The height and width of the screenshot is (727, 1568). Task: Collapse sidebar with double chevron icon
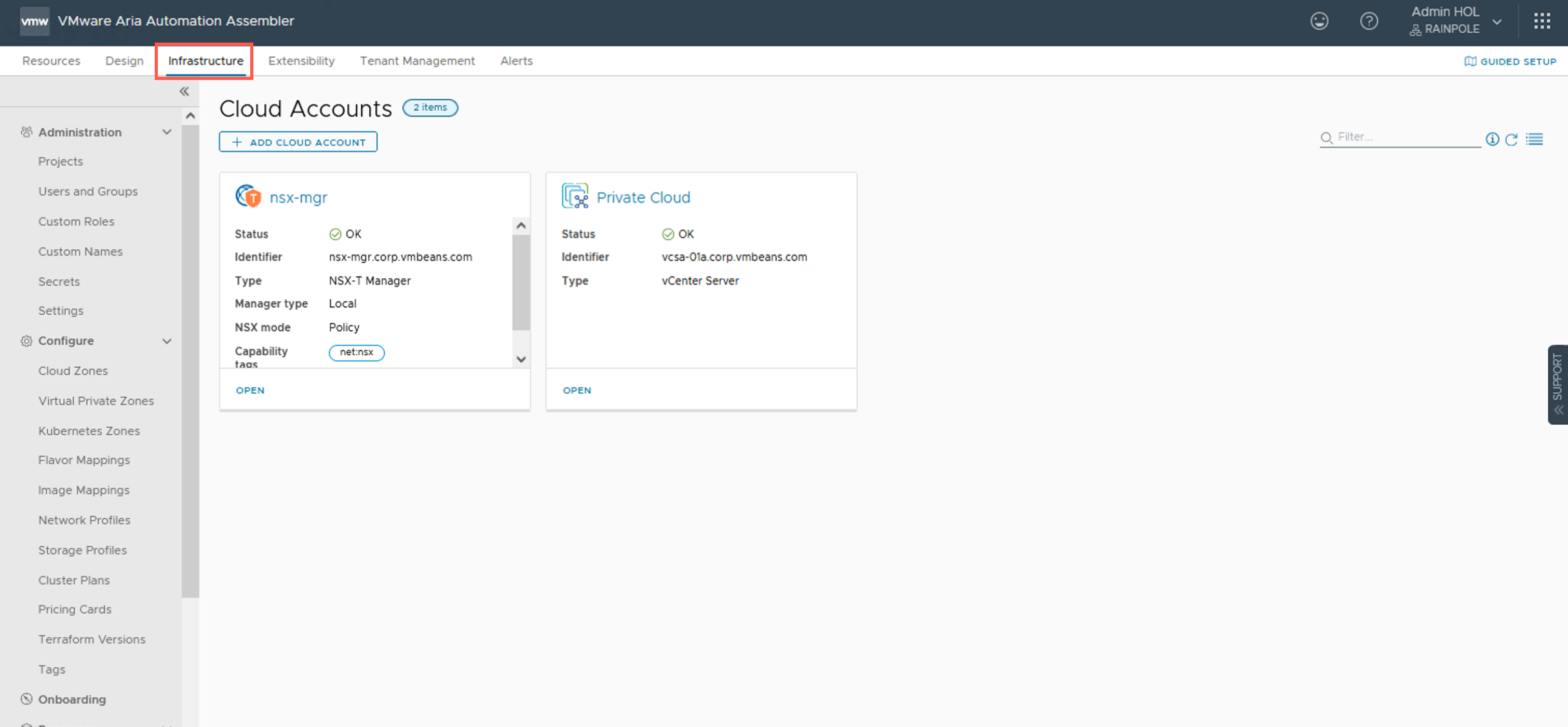[x=184, y=92]
